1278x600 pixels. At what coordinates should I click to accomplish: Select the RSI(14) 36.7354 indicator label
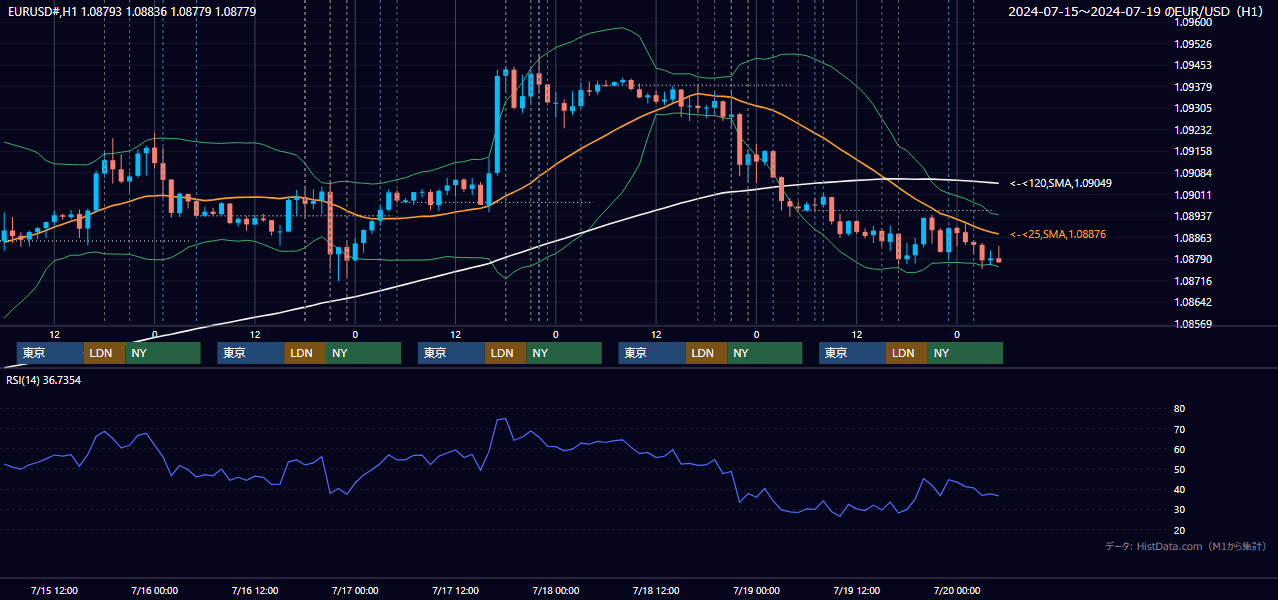click(44, 380)
